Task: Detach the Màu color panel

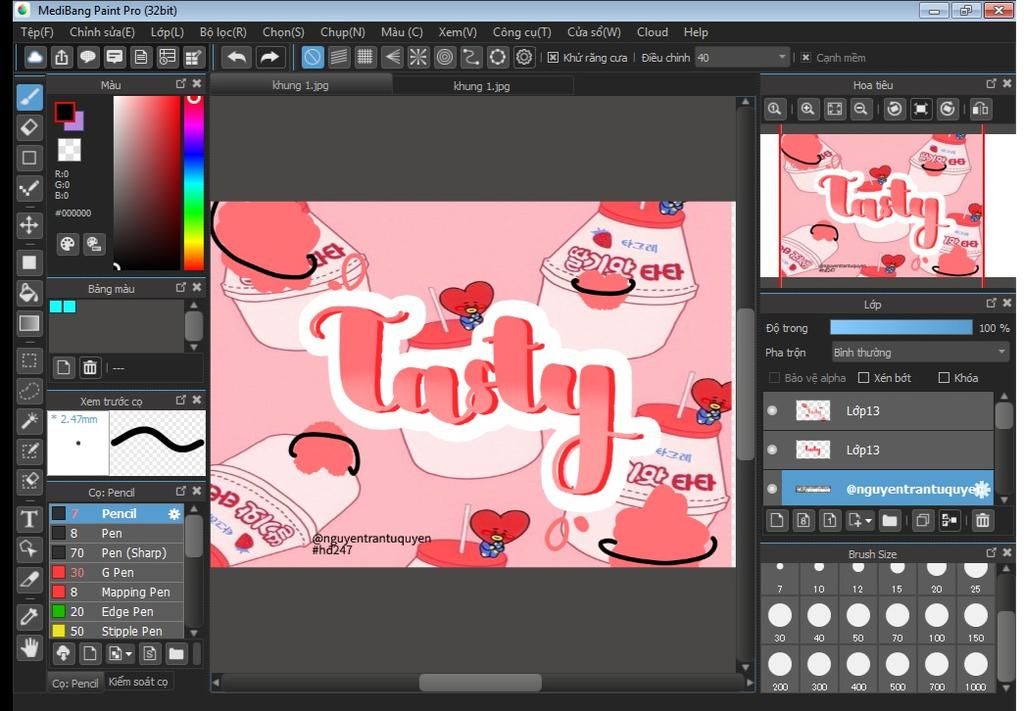Action: 181,84
